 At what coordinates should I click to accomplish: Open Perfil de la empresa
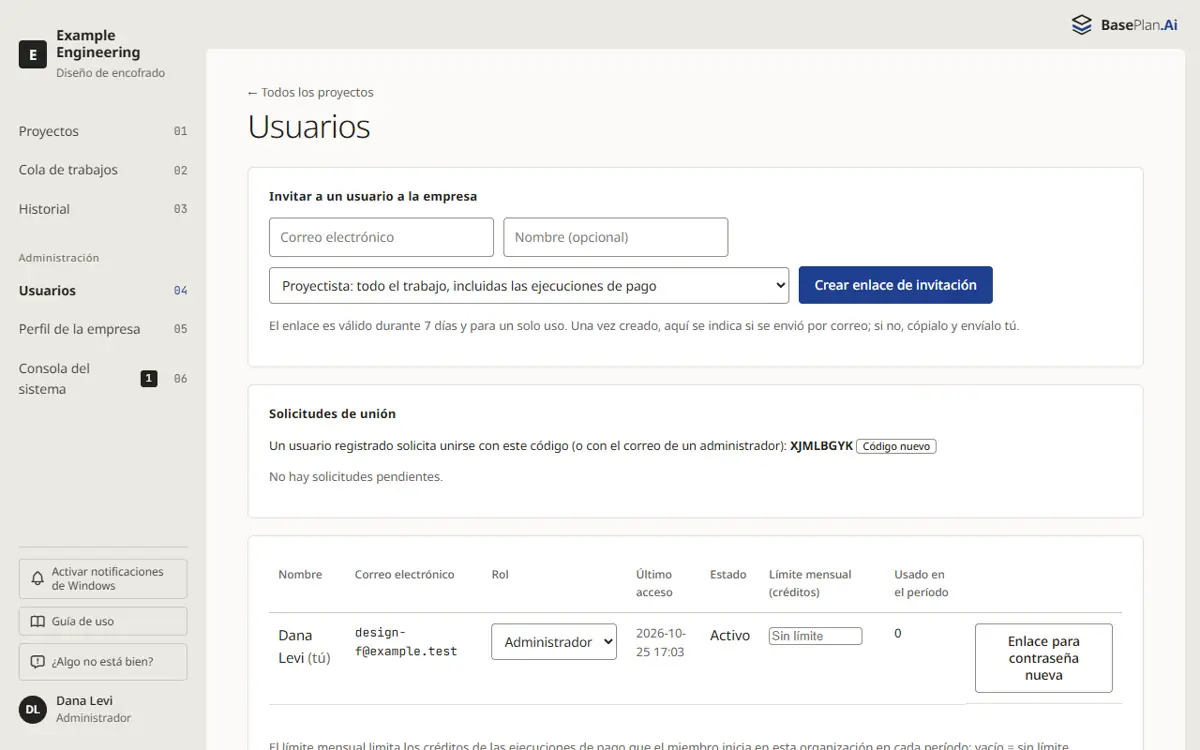tap(103, 329)
